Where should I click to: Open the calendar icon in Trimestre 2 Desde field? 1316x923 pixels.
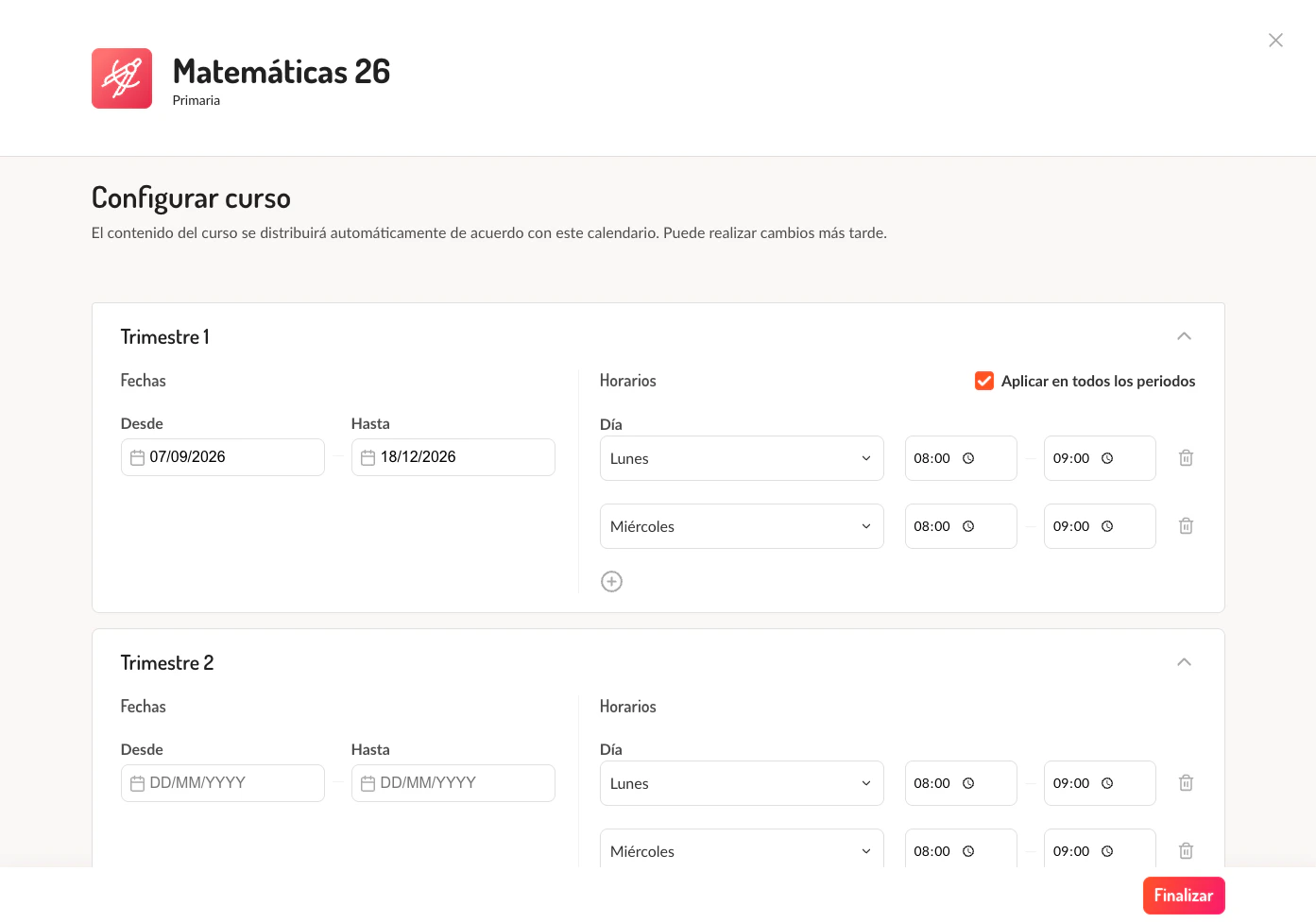click(137, 782)
